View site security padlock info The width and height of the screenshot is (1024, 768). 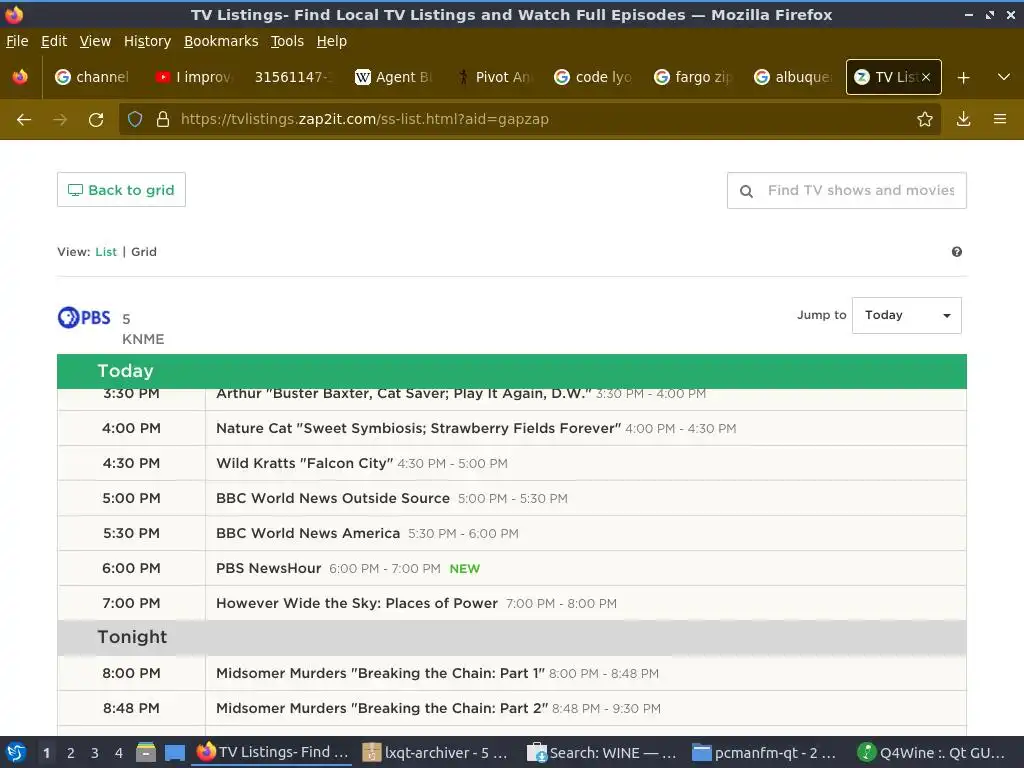(x=163, y=119)
